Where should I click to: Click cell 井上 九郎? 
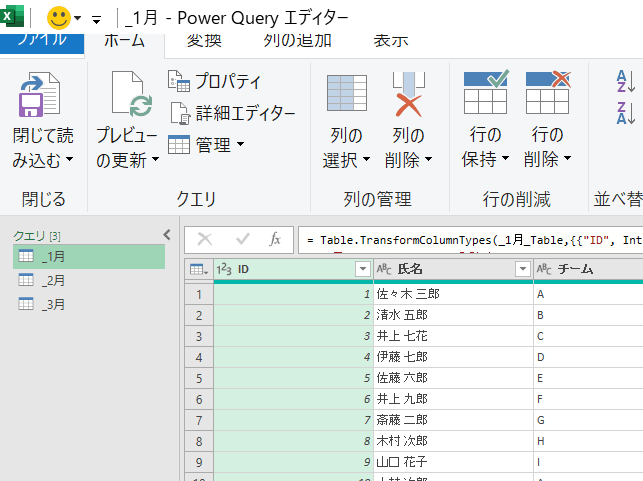point(453,399)
